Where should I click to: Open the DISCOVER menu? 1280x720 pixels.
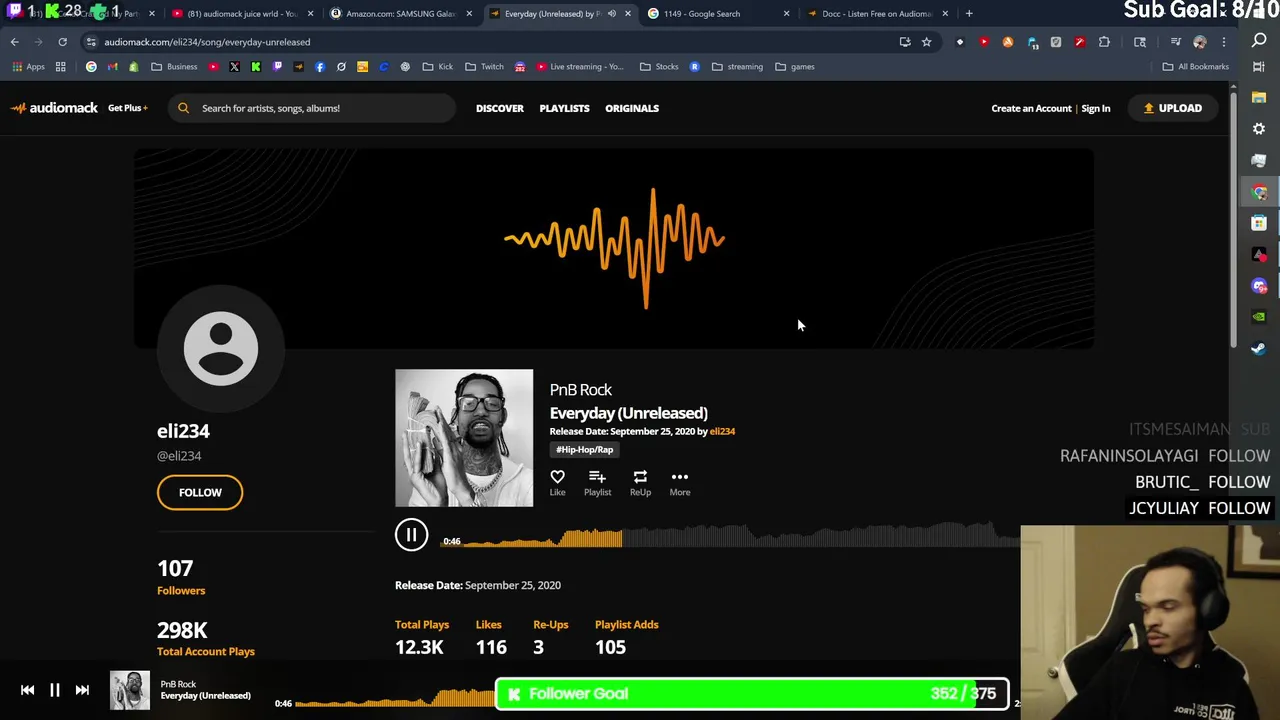tap(500, 108)
